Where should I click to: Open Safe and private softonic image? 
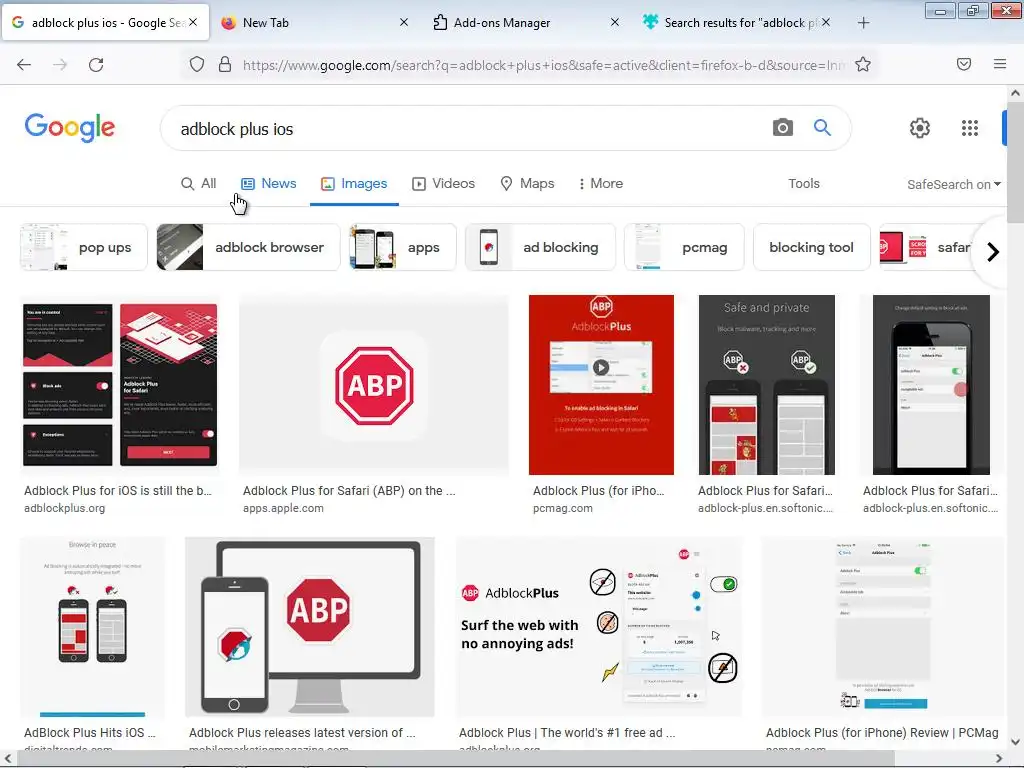tap(767, 385)
